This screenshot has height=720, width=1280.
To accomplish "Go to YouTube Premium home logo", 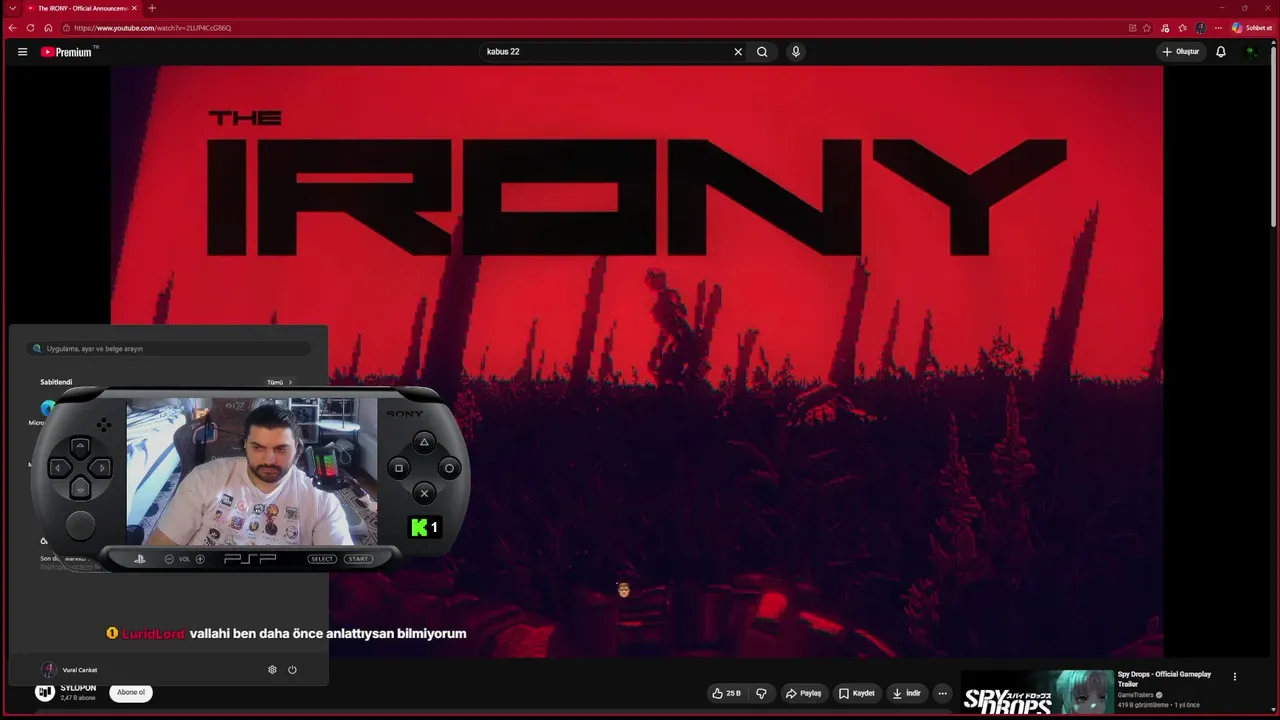I will click(68, 52).
